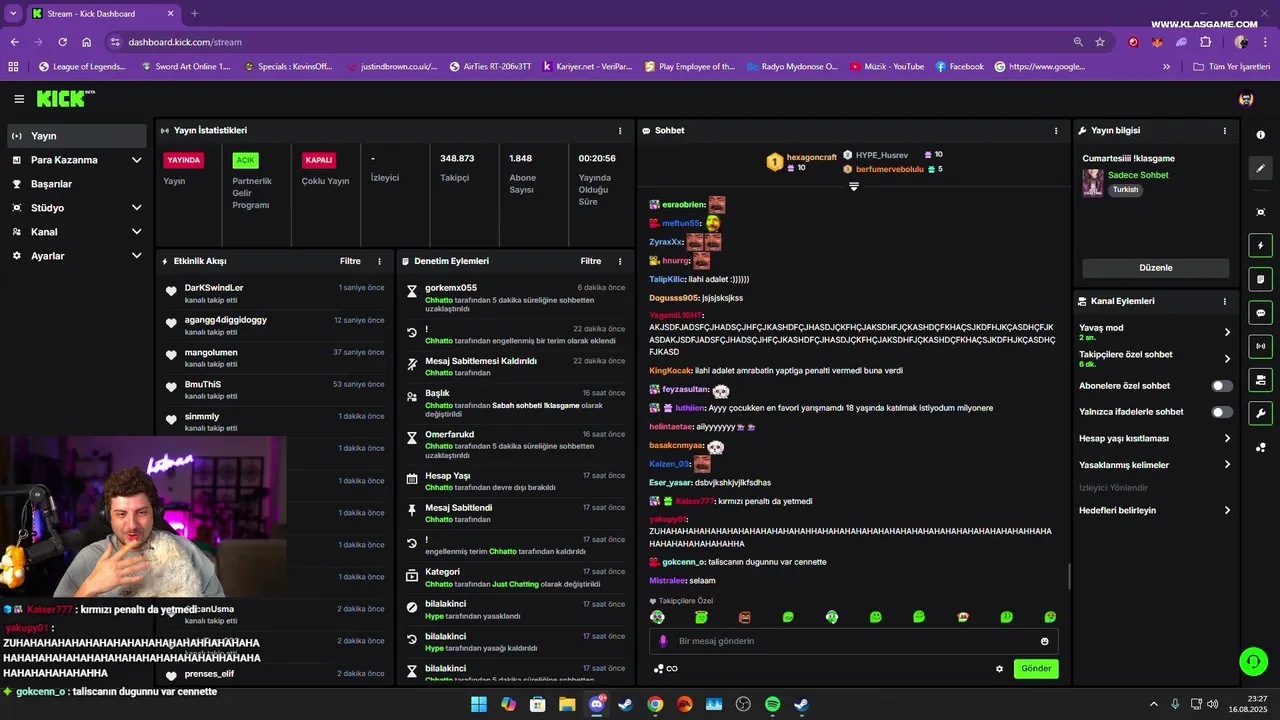Open Hesap yaşı kısıtlaması settings
This screenshot has height=720, width=1280.
coord(1155,438)
